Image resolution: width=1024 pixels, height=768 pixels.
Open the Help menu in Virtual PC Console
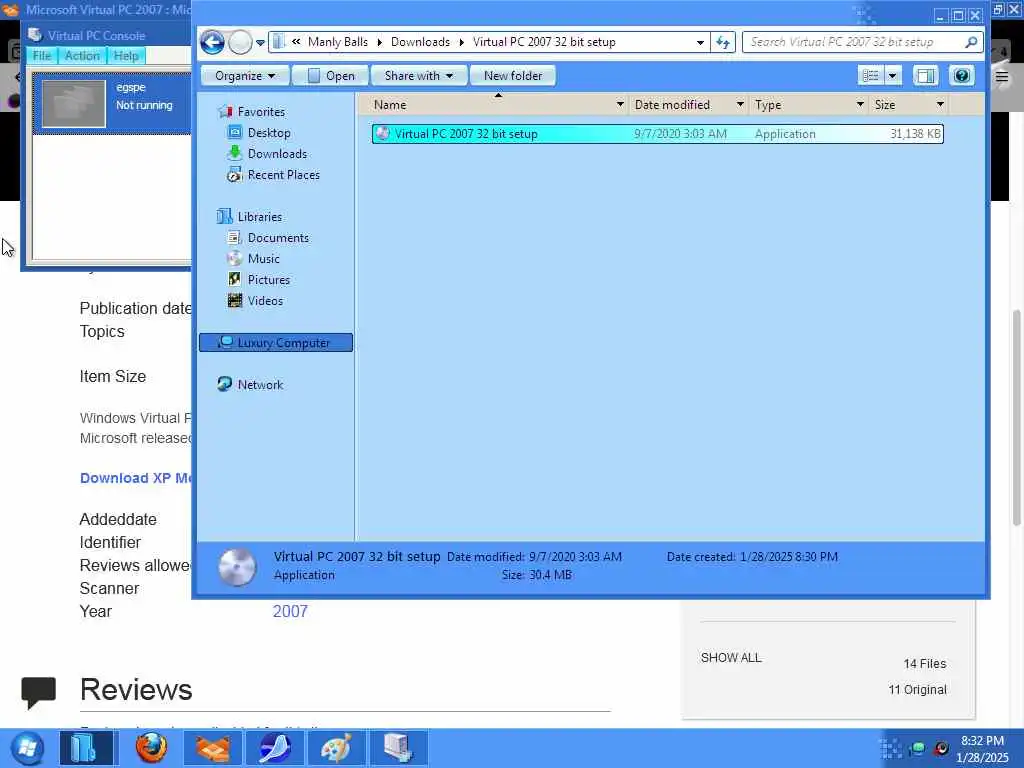125,56
